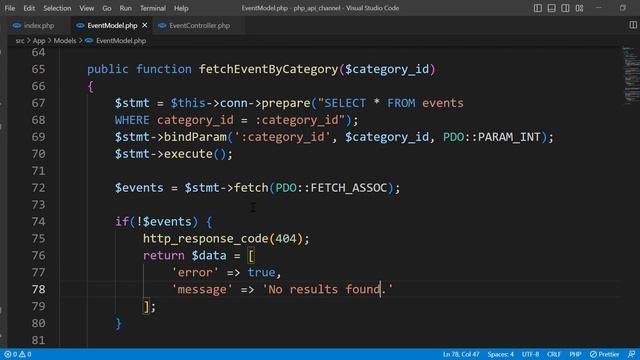Click the 'message' array key
Viewport: 640px width, 360px height.
(x=202, y=289)
